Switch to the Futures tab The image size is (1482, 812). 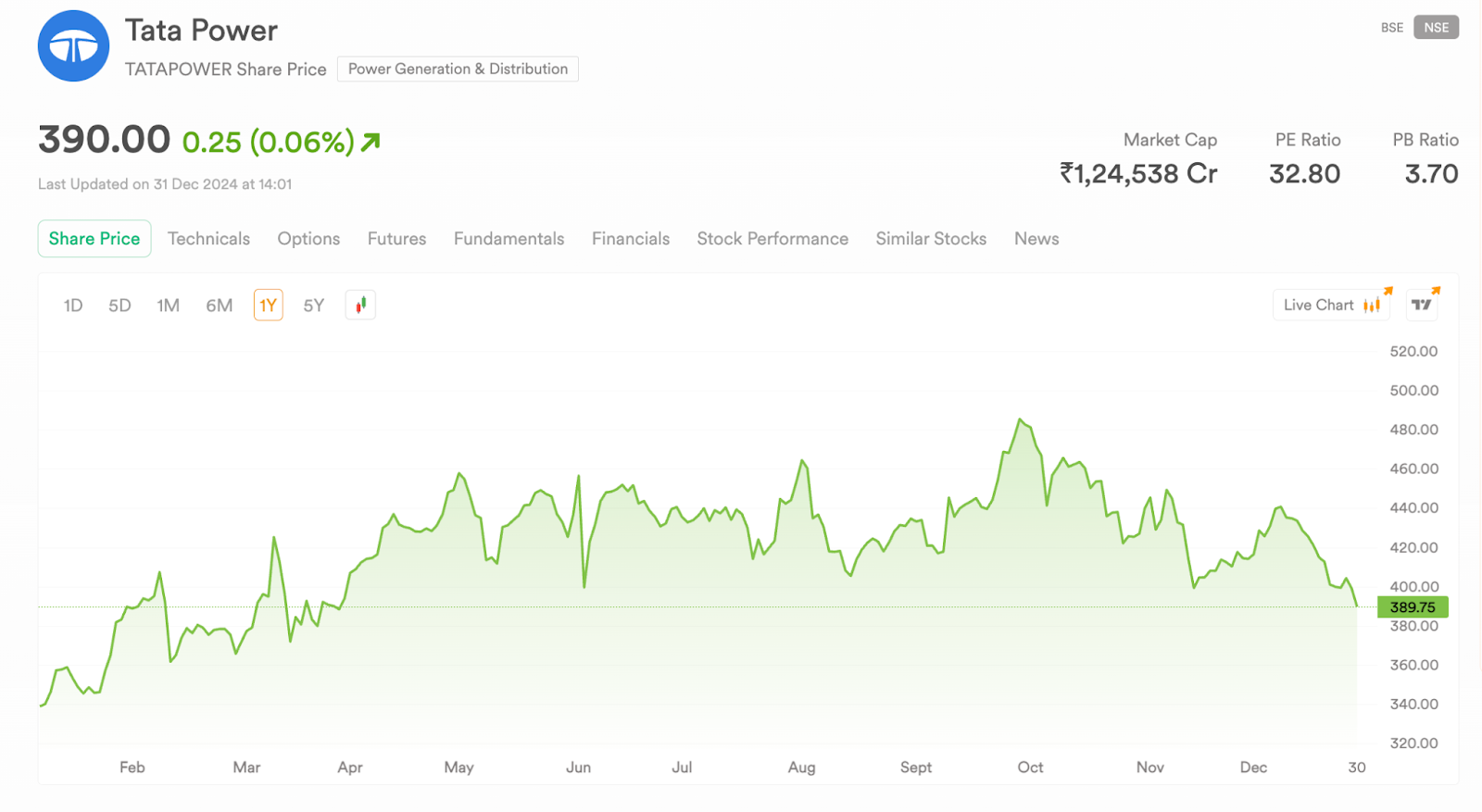click(396, 239)
